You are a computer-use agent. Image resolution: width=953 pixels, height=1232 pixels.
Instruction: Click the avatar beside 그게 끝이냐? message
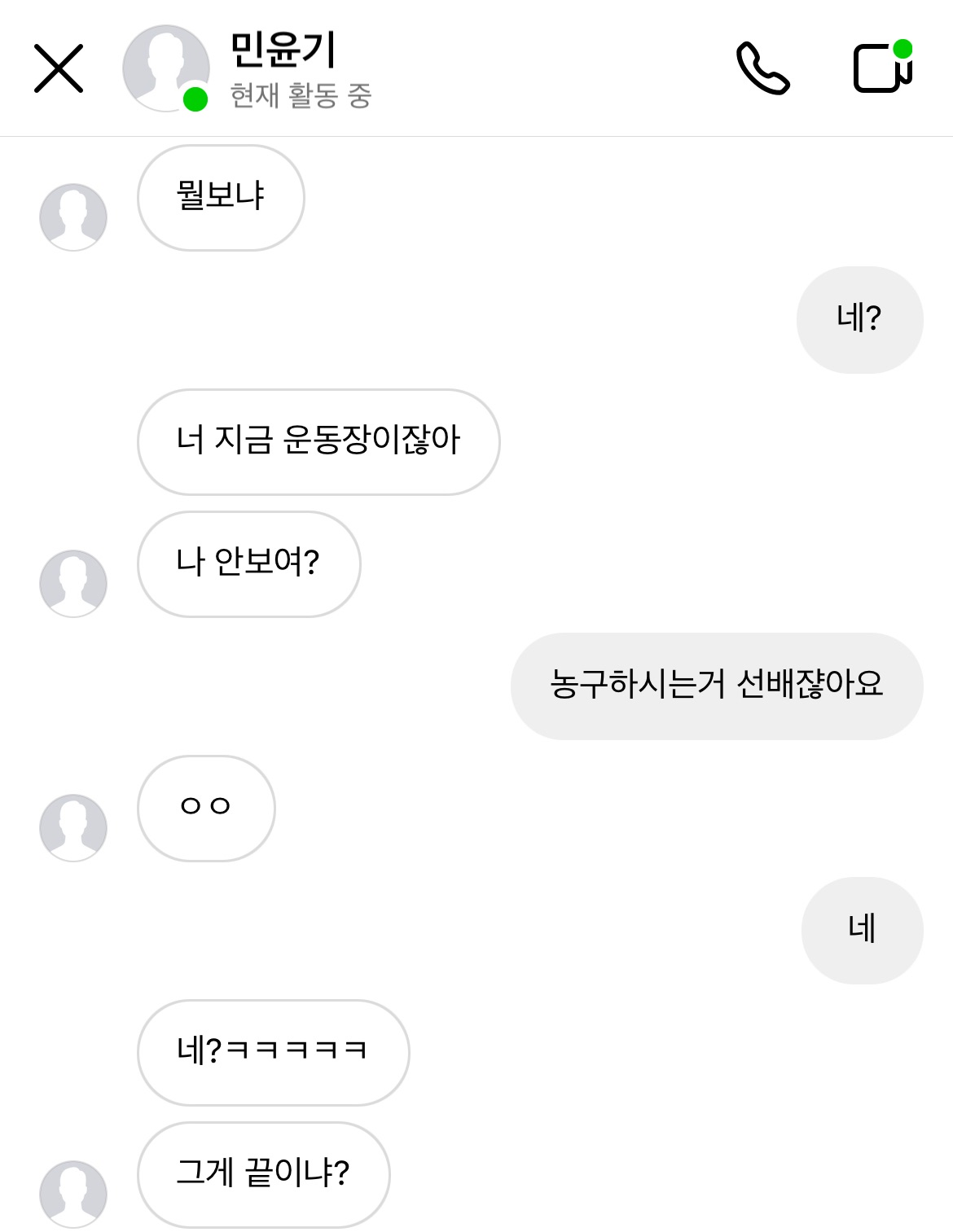(x=73, y=1194)
